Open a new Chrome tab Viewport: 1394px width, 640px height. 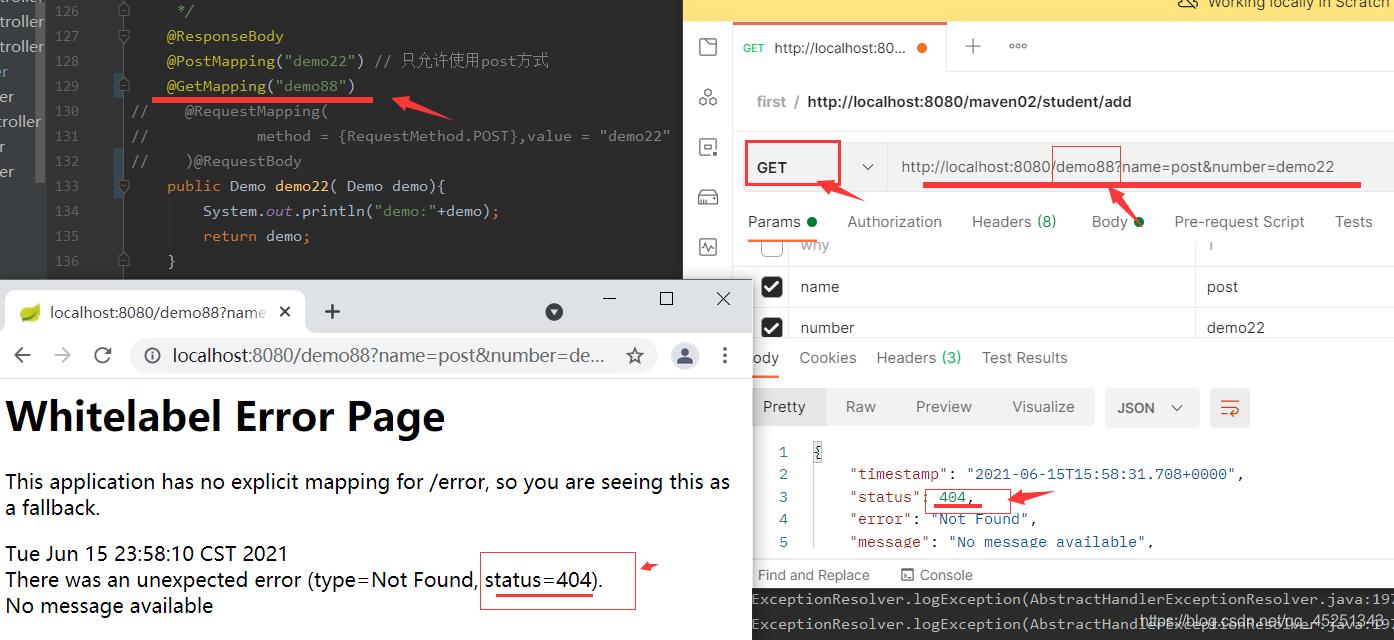(332, 312)
